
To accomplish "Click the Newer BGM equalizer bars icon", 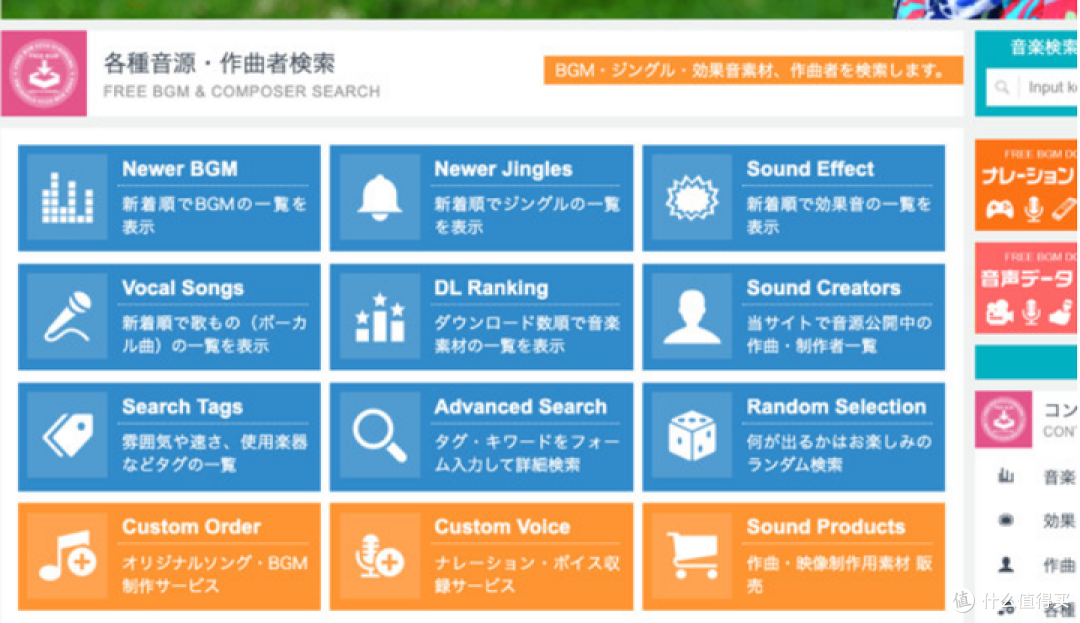I will 68,198.
